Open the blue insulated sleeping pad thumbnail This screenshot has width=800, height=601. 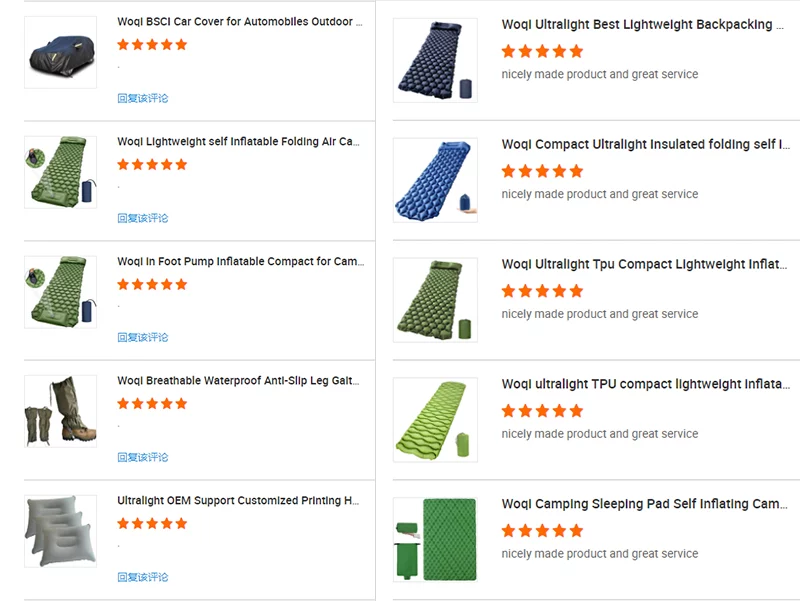pos(435,180)
